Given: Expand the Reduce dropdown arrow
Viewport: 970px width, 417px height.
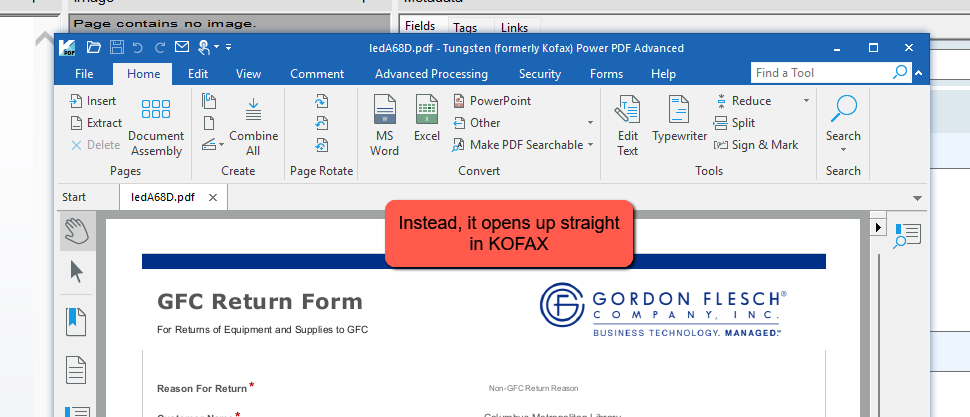Looking at the screenshot, I should tap(806, 101).
